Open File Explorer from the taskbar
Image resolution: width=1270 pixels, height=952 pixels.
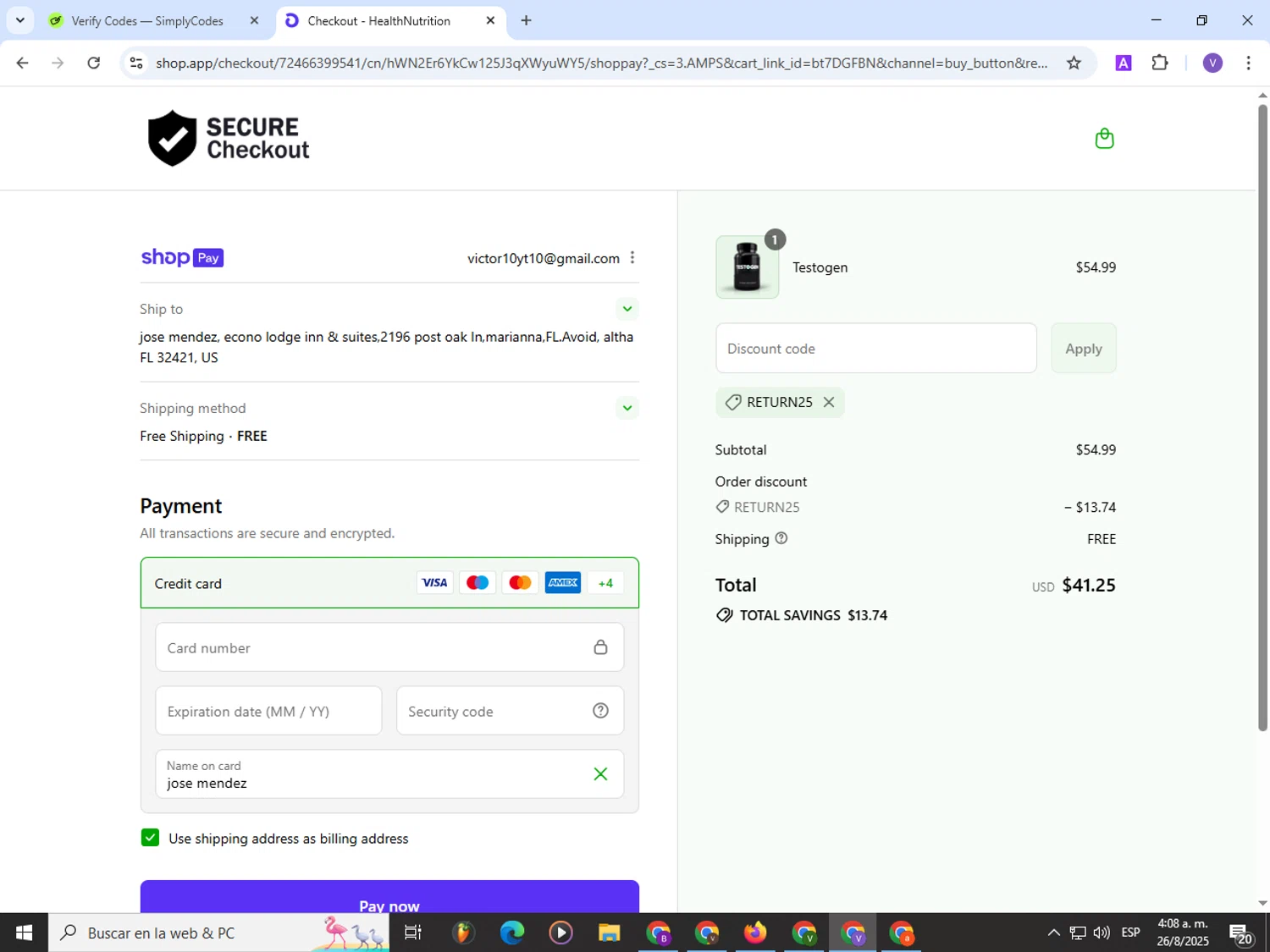pos(609,933)
